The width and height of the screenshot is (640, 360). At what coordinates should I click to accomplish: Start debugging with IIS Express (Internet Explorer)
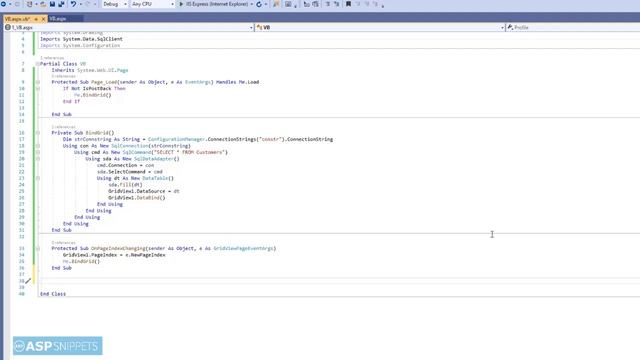point(213,4)
